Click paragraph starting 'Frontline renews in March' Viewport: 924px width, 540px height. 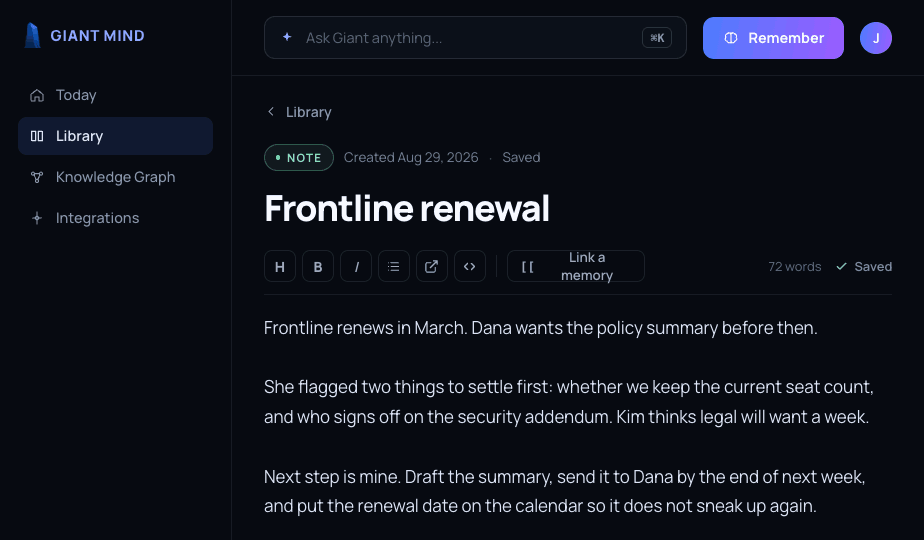click(x=540, y=328)
